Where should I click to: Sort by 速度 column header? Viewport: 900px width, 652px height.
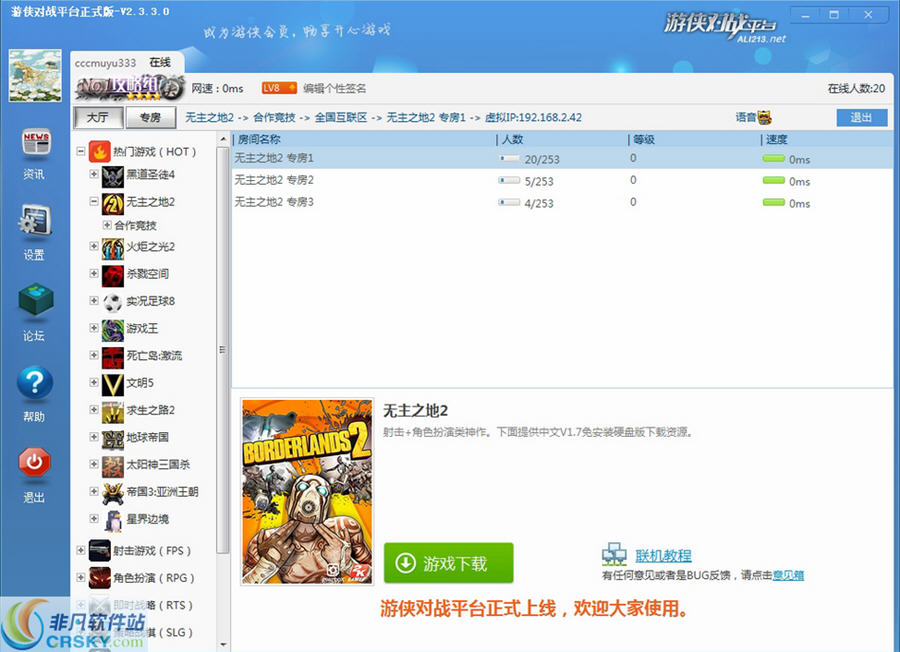(777, 139)
